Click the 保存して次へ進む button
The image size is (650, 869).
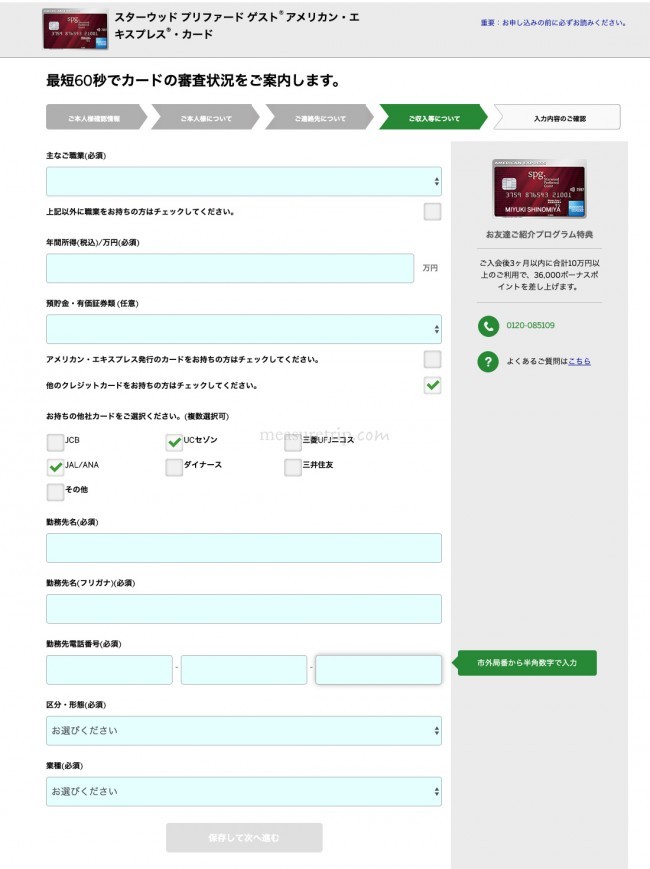pyautogui.click(x=244, y=837)
